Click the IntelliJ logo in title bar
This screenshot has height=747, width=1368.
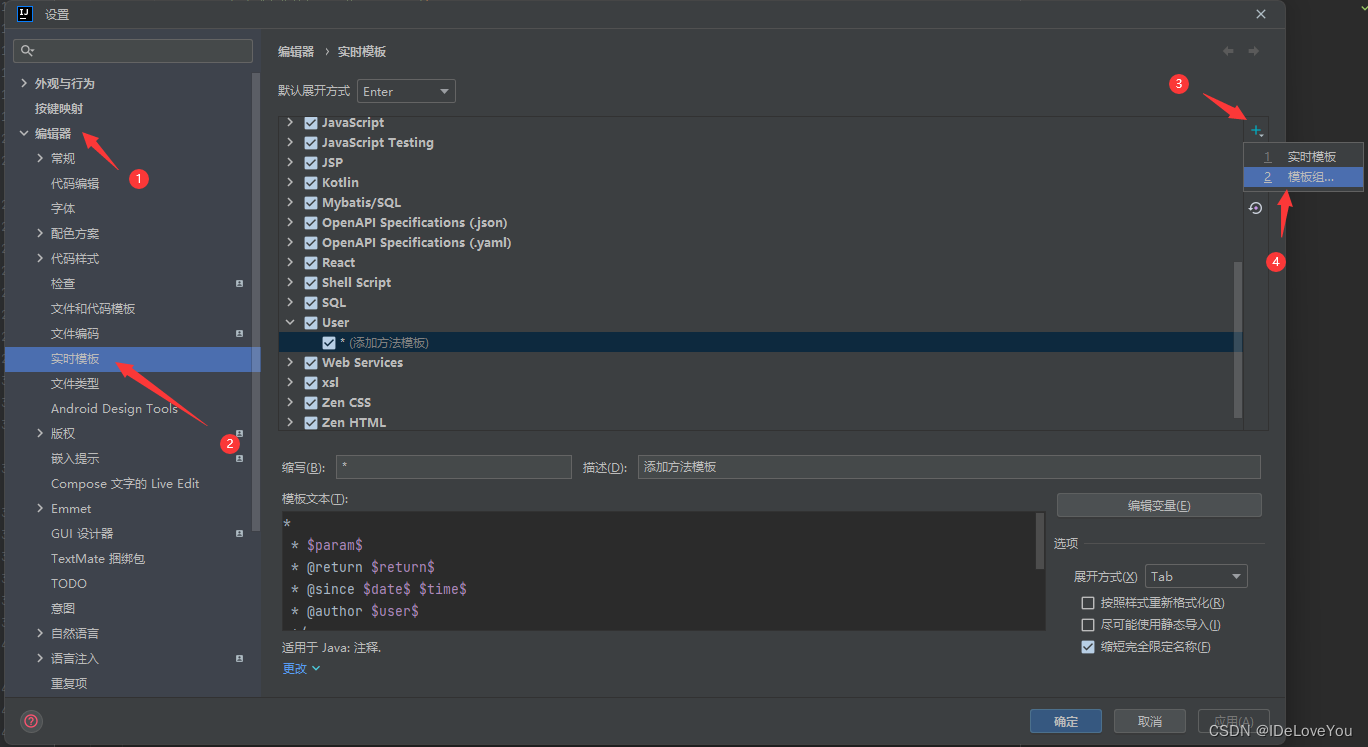pyautogui.click(x=26, y=14)
